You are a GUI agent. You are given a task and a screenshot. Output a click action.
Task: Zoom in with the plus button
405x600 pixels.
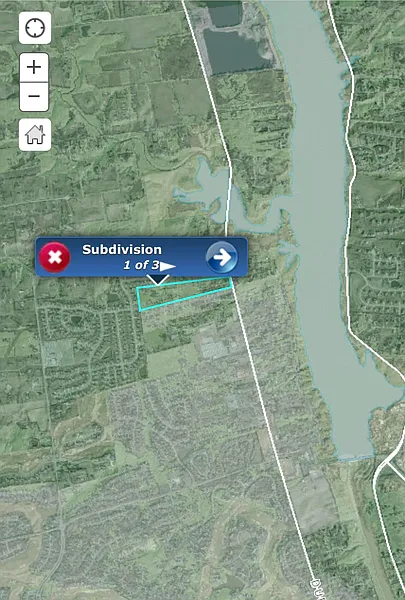coord(34,67)
